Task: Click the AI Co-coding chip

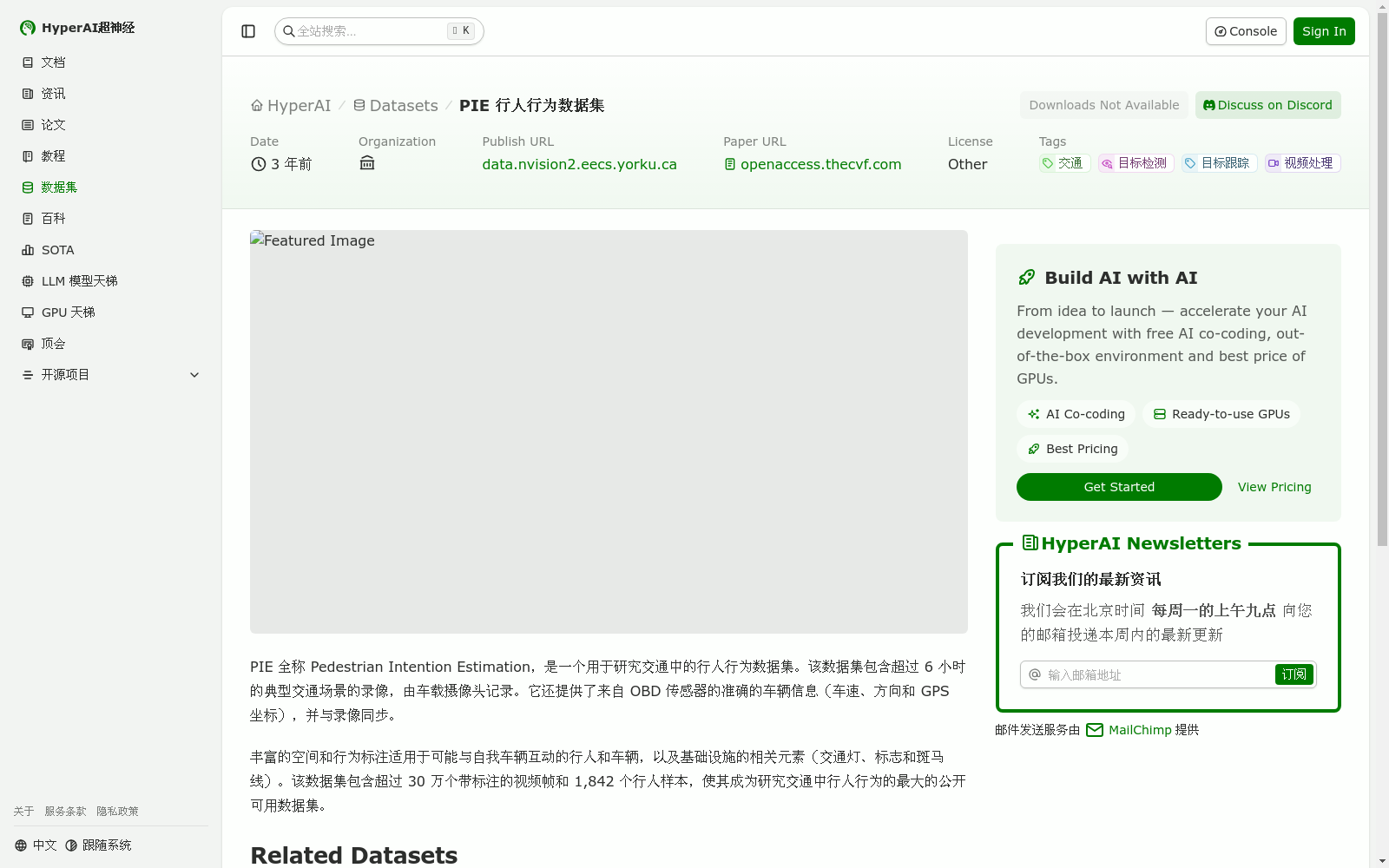Action: pos(1076,414)
